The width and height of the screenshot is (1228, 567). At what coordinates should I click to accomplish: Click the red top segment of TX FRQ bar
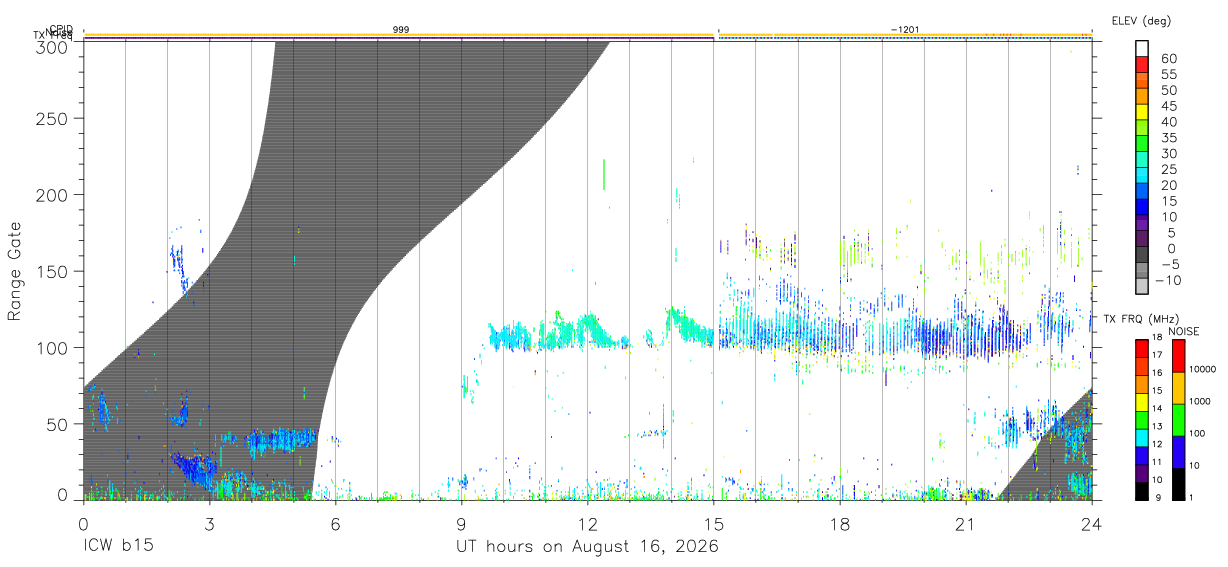pyautogui.click(x=1142, y=348)
